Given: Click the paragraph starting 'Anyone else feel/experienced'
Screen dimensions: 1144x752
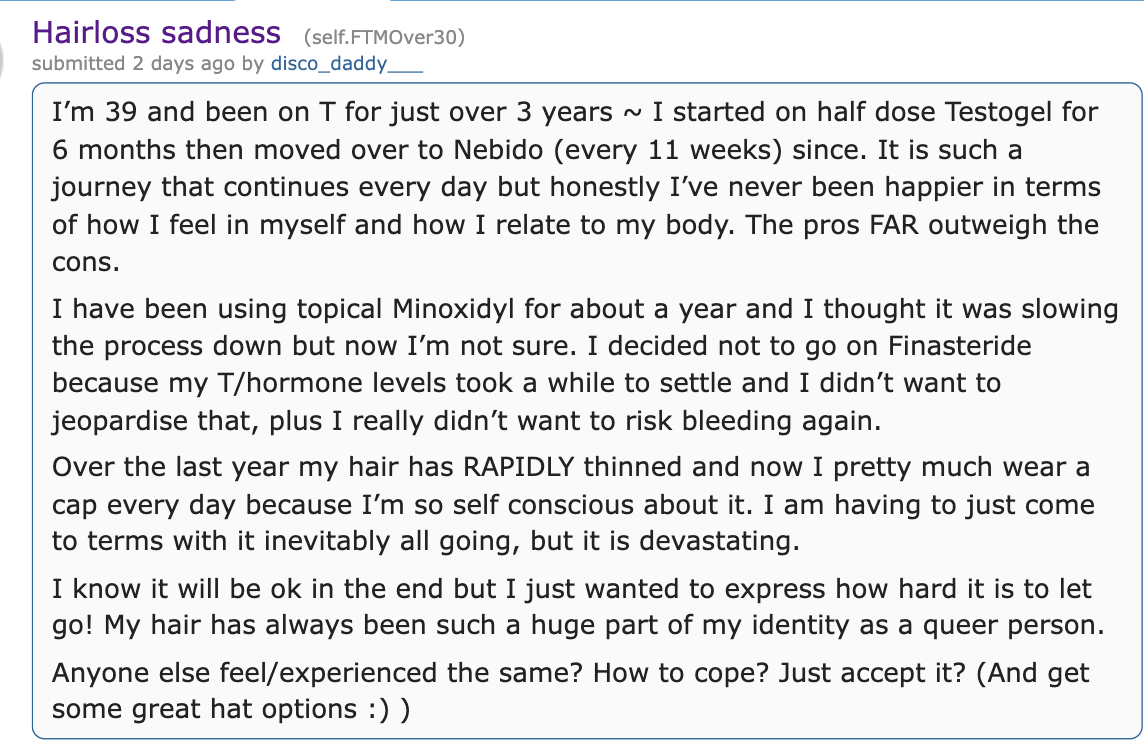Looking at the screenshot, I should [571, 691].
